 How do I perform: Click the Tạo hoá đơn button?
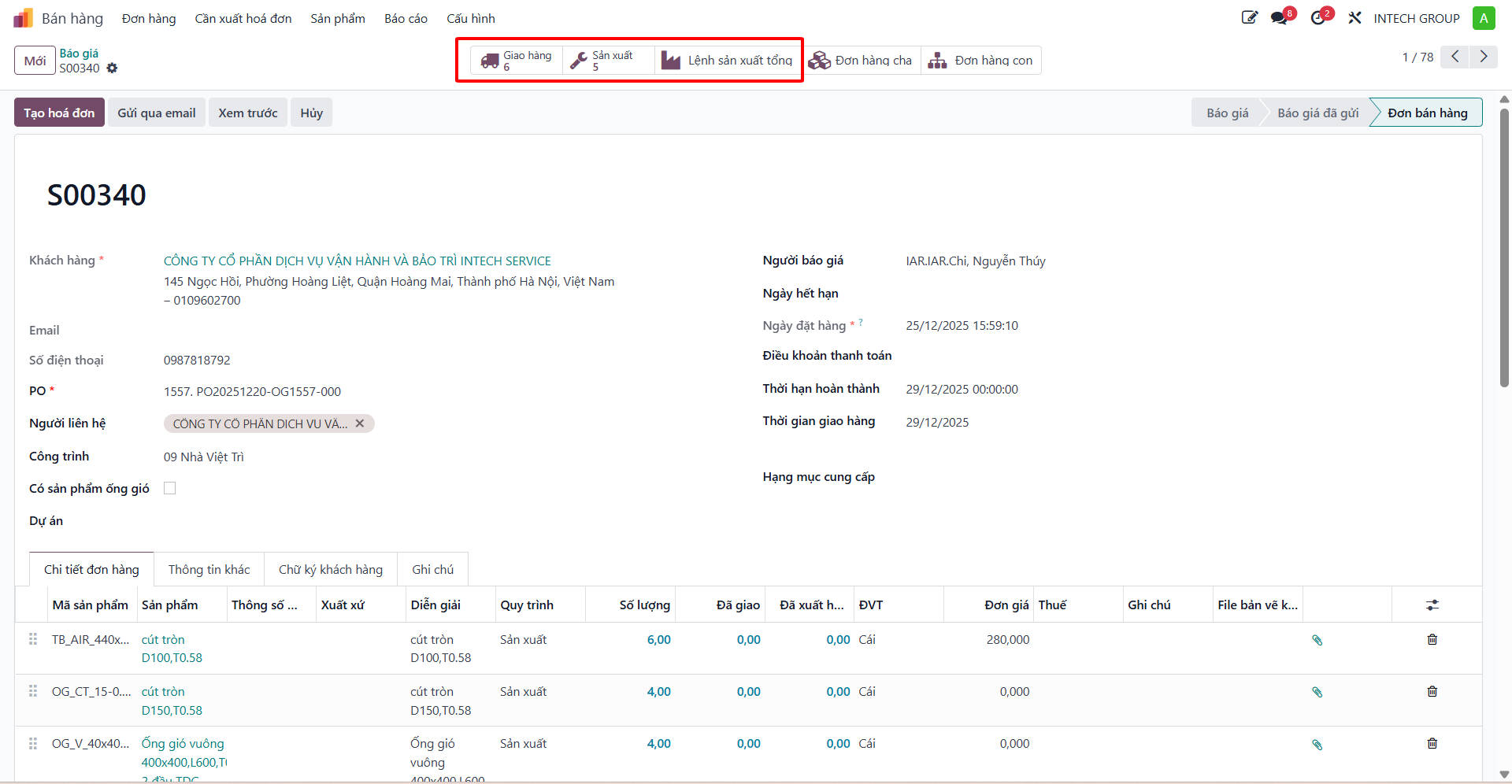59,113
